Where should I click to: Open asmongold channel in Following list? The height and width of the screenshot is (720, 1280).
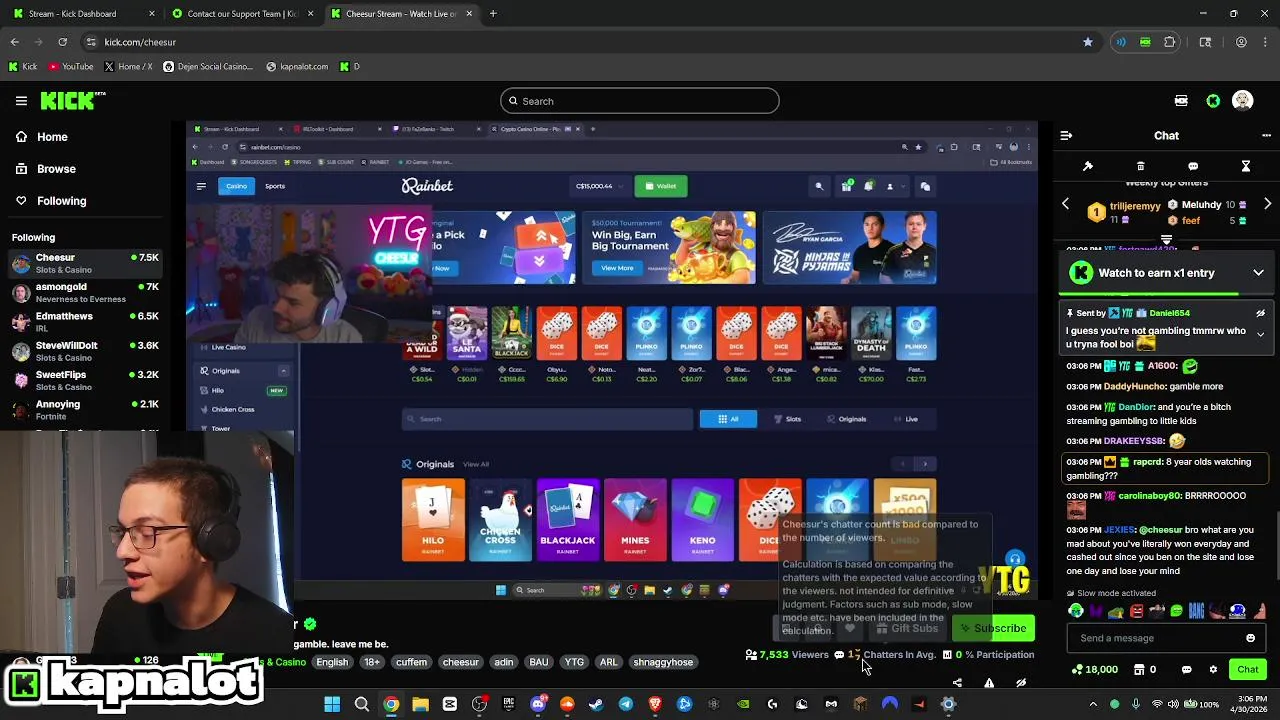pos(86,293)
